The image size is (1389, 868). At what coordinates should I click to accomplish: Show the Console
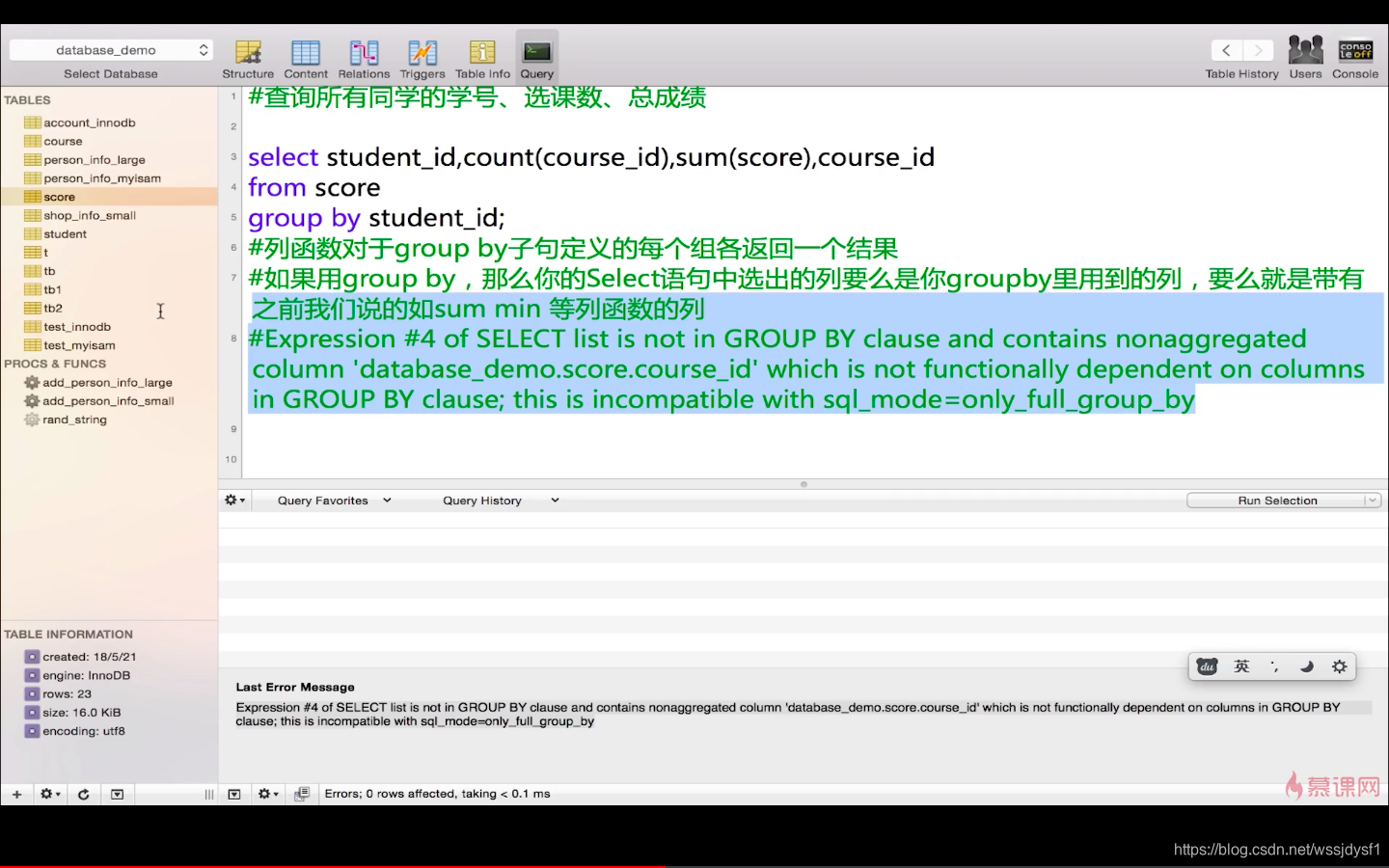1355,58
